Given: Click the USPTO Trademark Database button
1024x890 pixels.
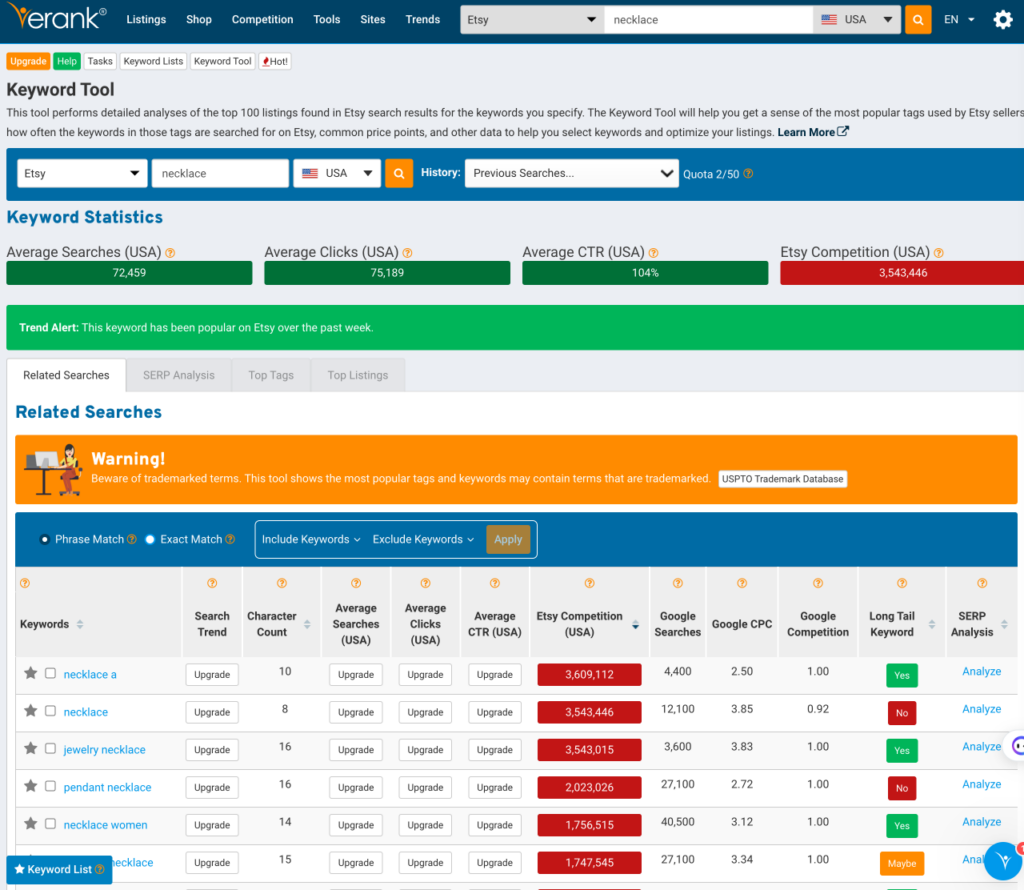Looking at the screenshot, I should 782,479.
